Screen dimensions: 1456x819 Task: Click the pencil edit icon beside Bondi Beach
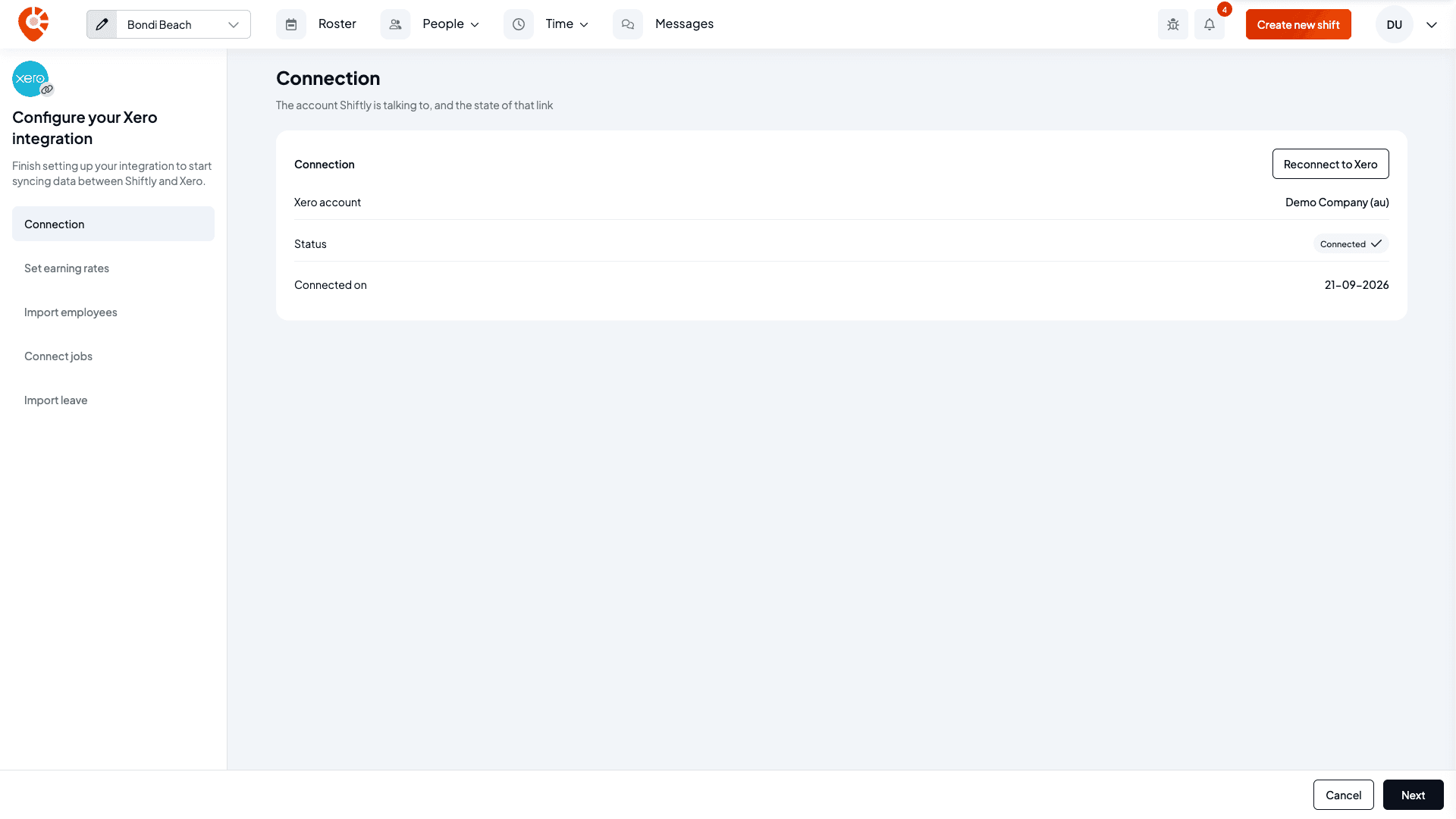click(102, 24)
